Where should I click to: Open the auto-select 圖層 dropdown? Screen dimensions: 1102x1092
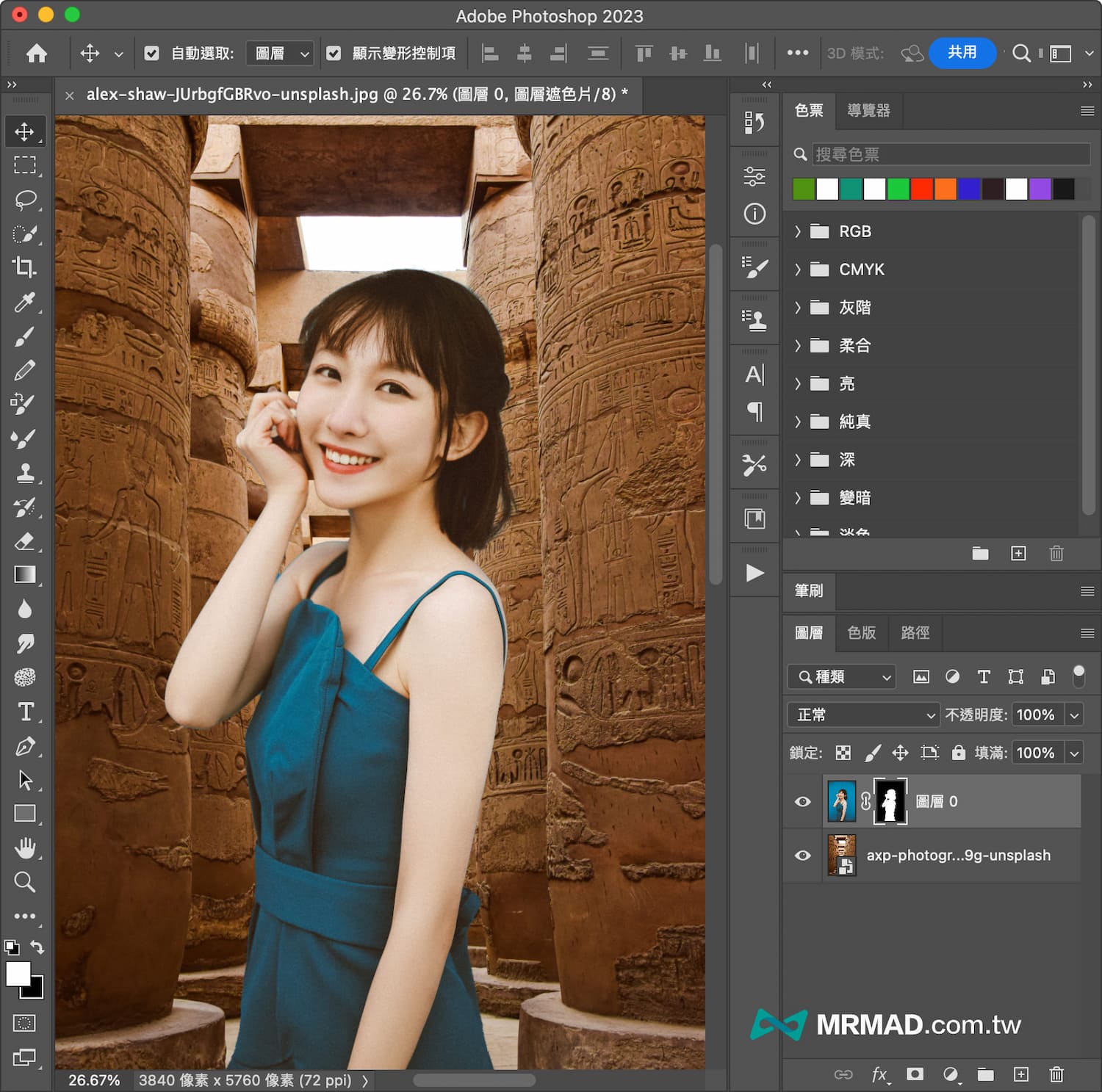coord(280,54)
